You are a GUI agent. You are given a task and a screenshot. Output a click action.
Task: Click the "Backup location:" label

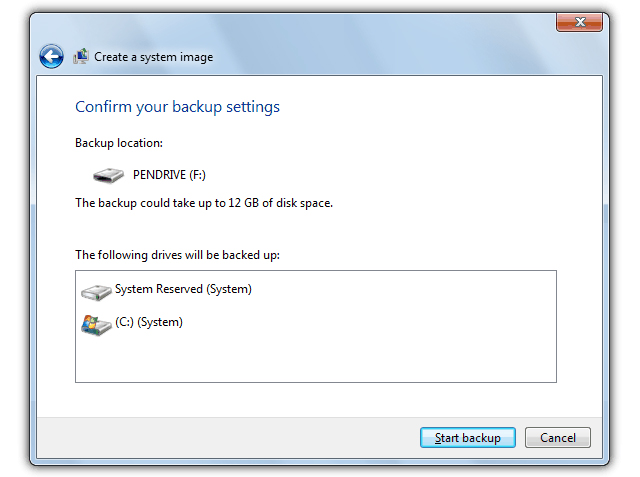(x=118, y=144)
